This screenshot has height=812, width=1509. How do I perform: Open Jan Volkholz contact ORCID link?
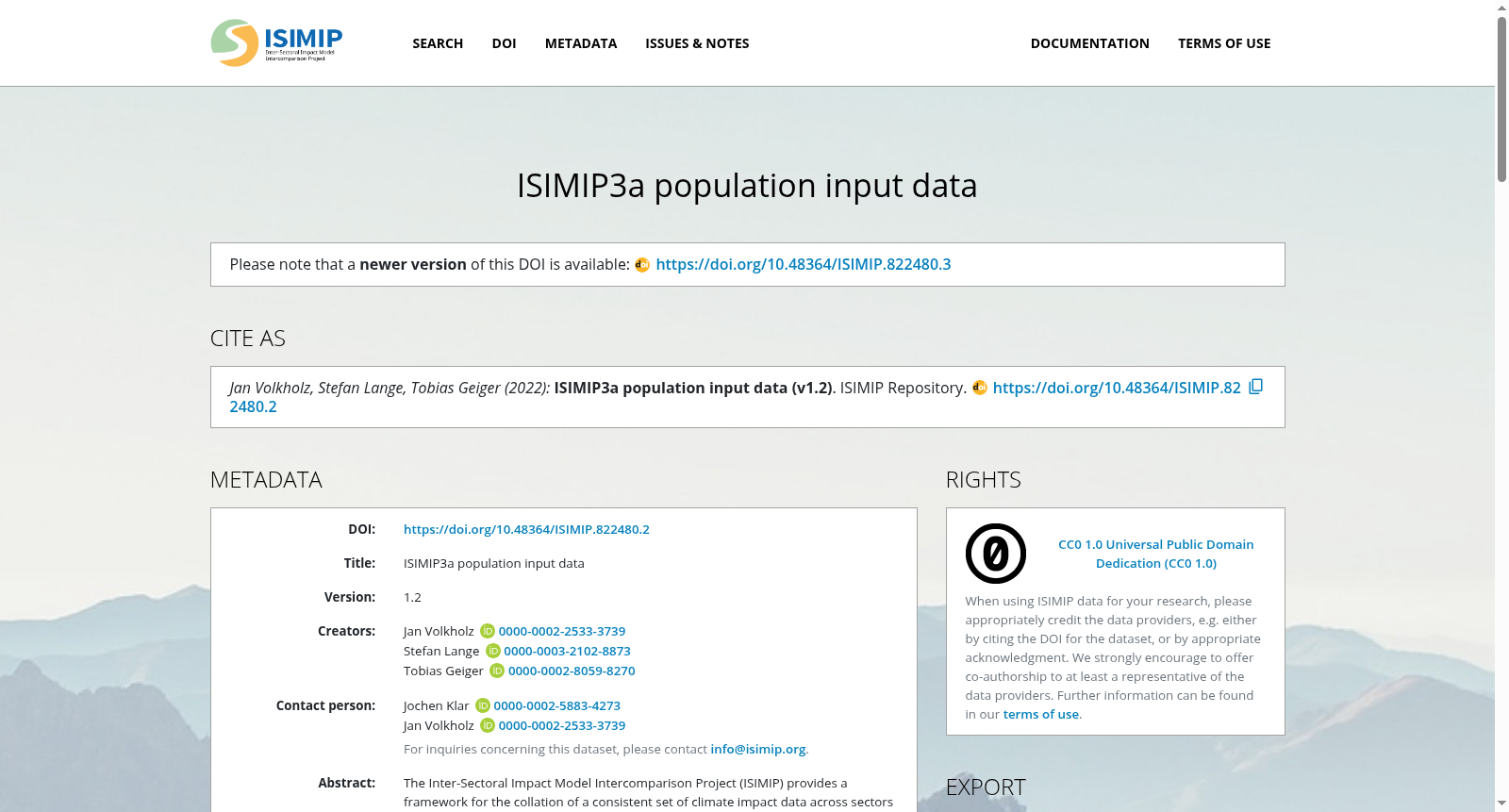[562, 725]
